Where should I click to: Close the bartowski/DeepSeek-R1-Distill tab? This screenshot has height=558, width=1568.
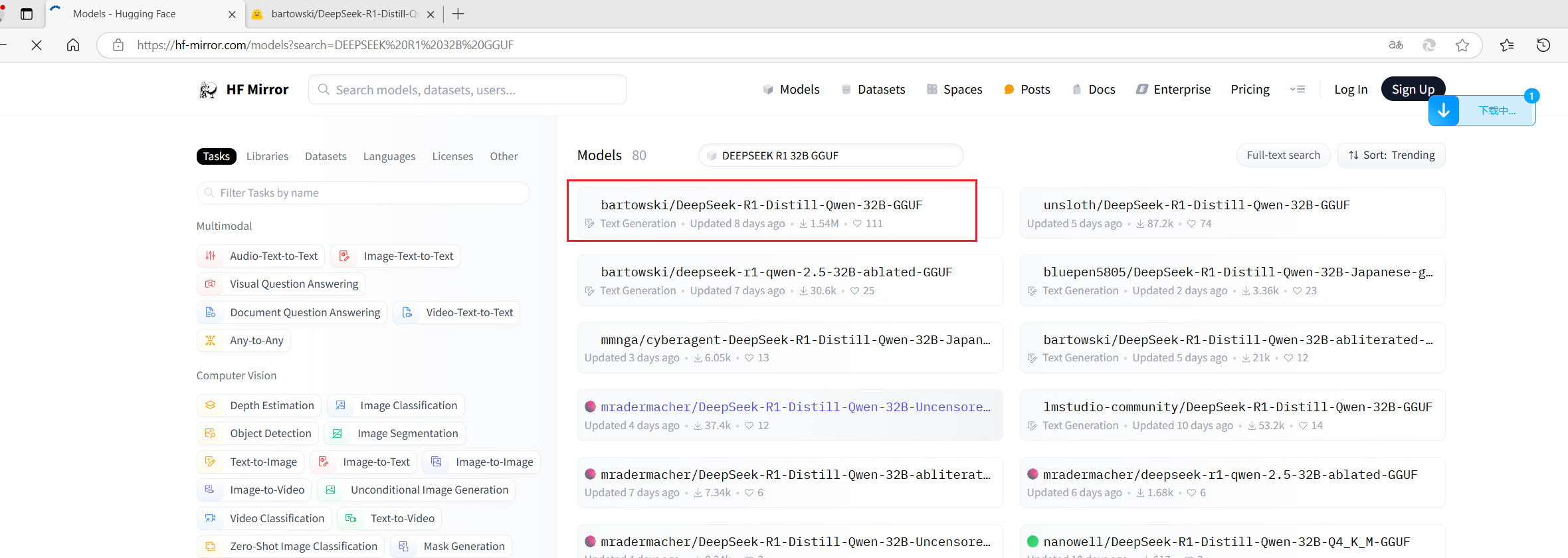pyautogui.click(x=431, y=14)
